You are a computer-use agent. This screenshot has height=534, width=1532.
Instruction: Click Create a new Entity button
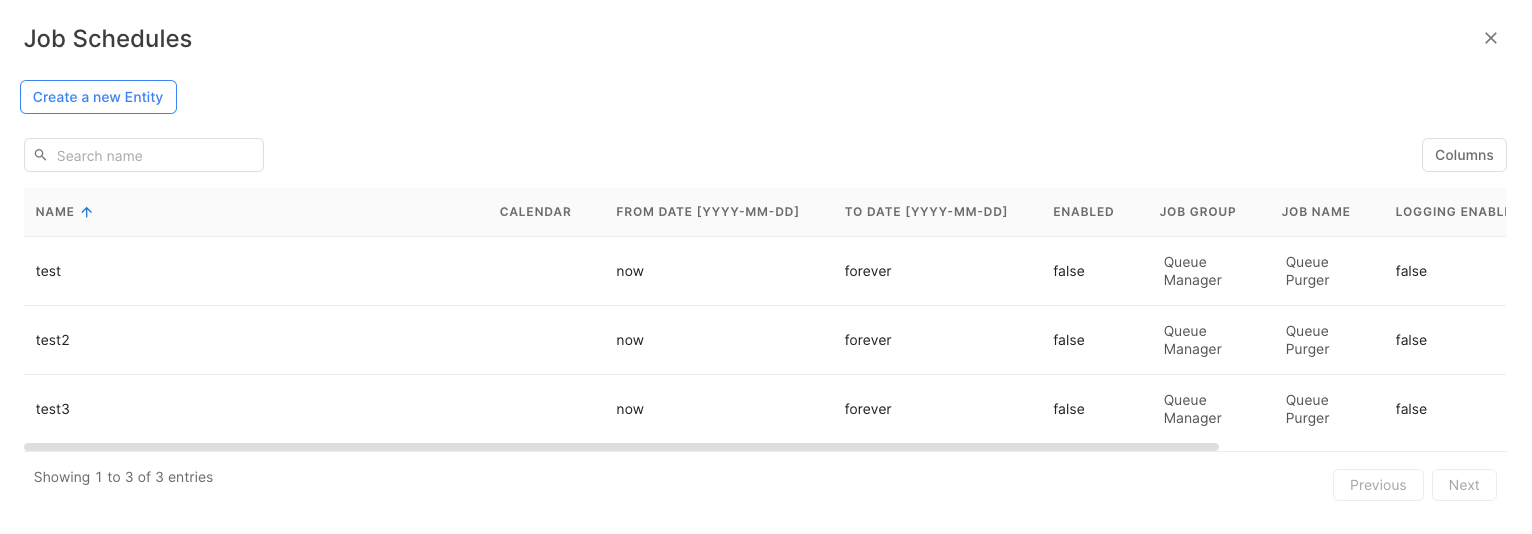tap(98, 97)
